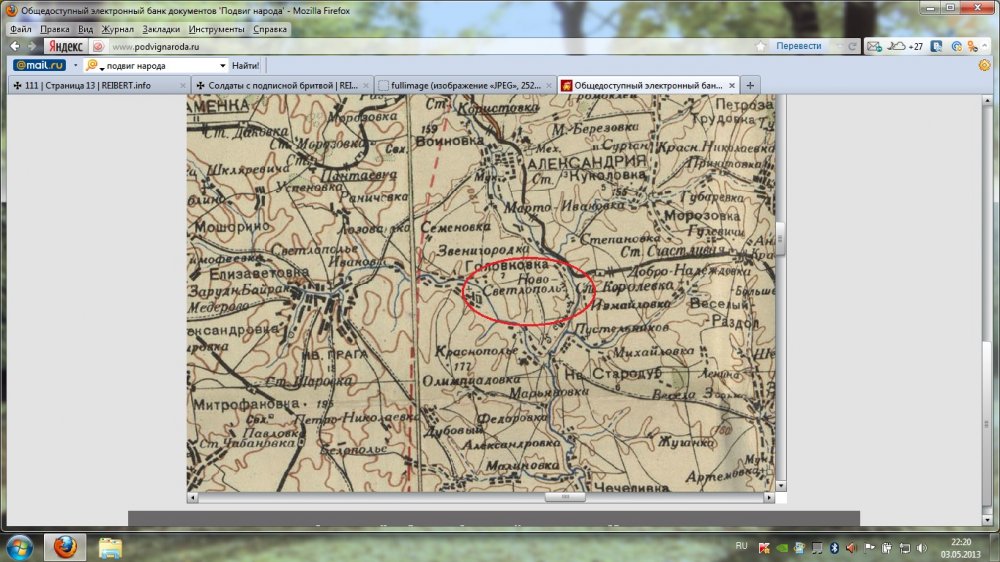Click the map vertical scrollbar down arrow

click(x=781, y=486)
